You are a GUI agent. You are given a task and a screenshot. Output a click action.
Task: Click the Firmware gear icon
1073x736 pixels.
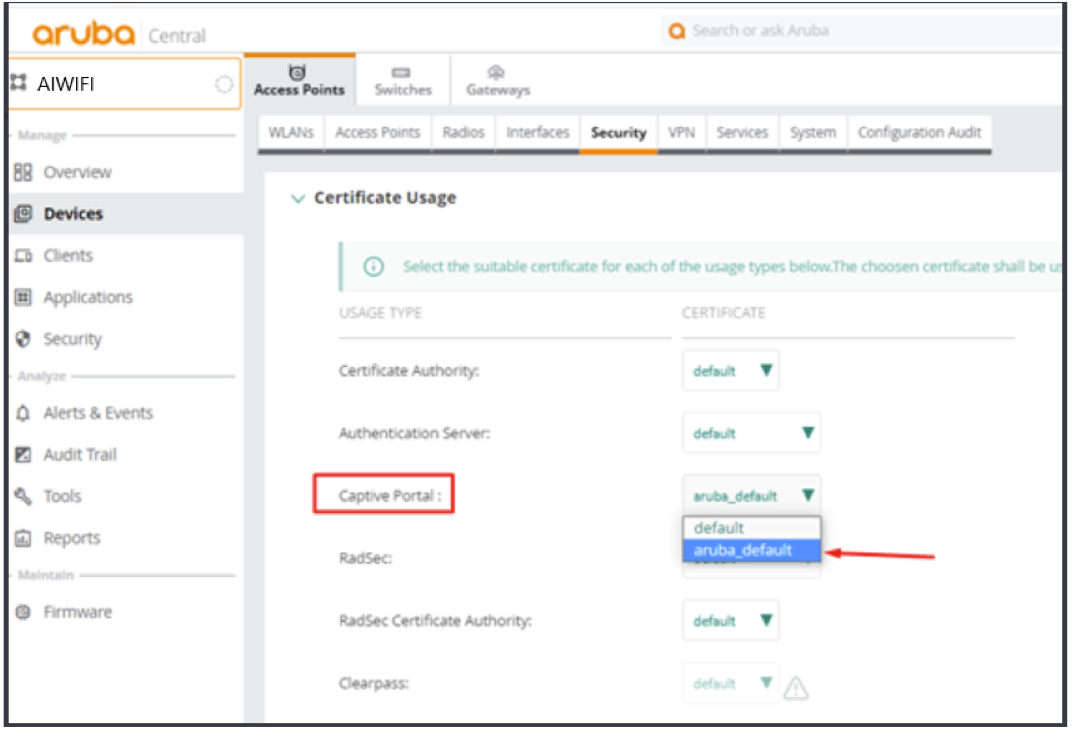23,612
